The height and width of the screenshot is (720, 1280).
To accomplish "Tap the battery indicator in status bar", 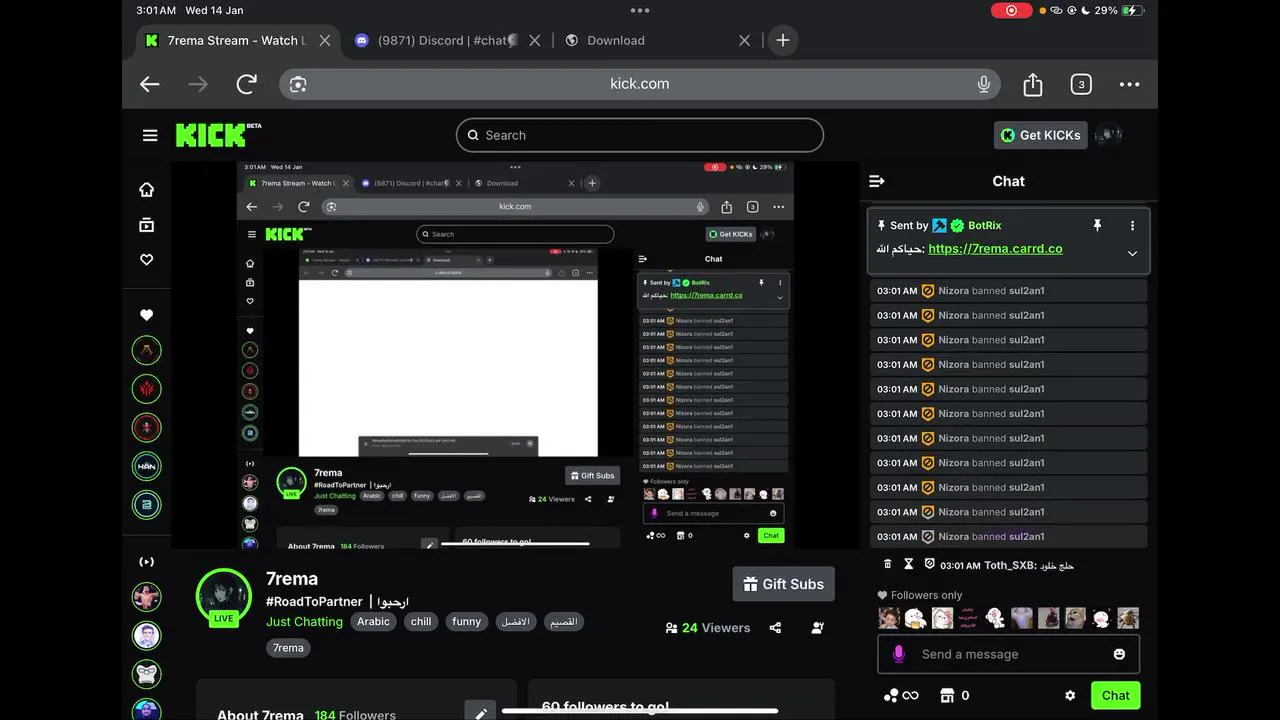I will (x=1131, y=10).
